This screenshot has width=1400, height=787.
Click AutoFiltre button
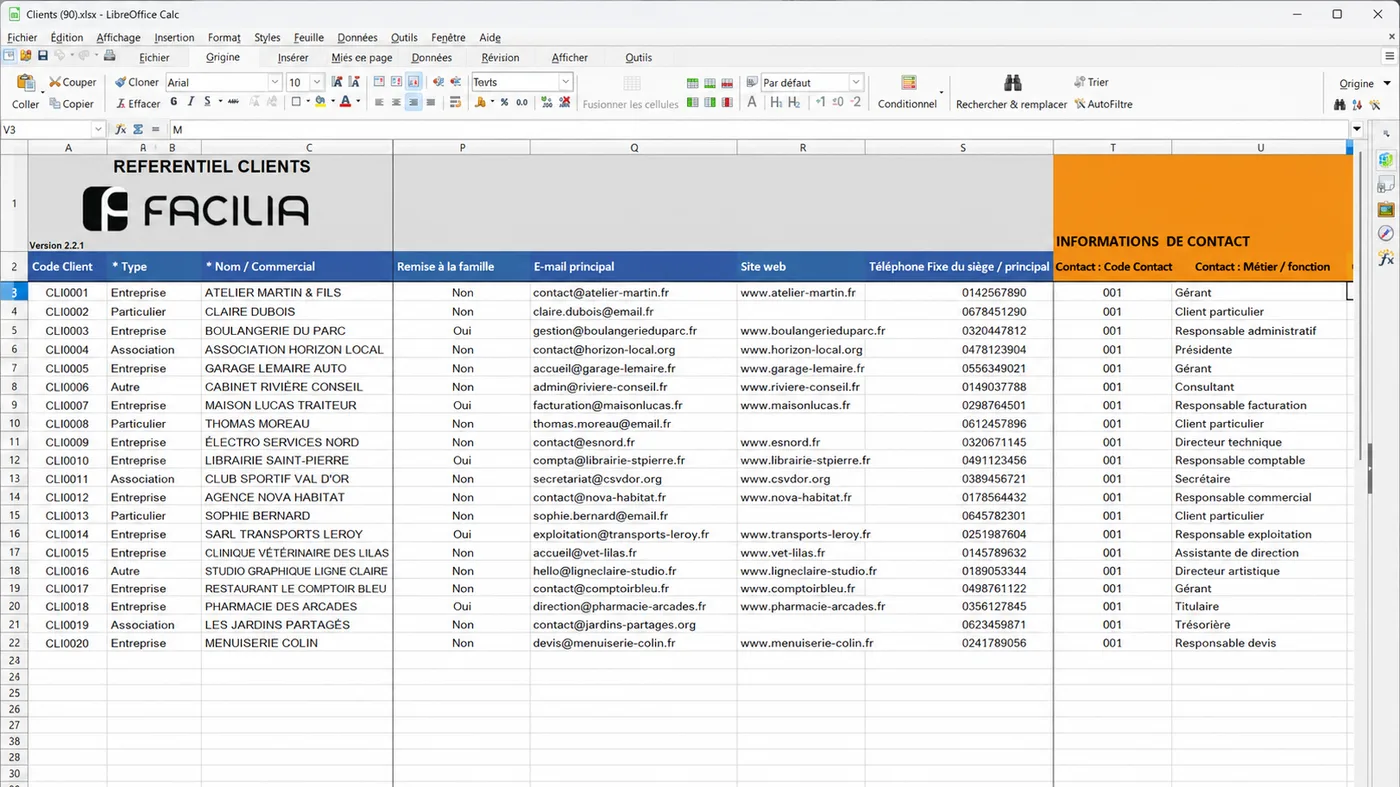1103,104
